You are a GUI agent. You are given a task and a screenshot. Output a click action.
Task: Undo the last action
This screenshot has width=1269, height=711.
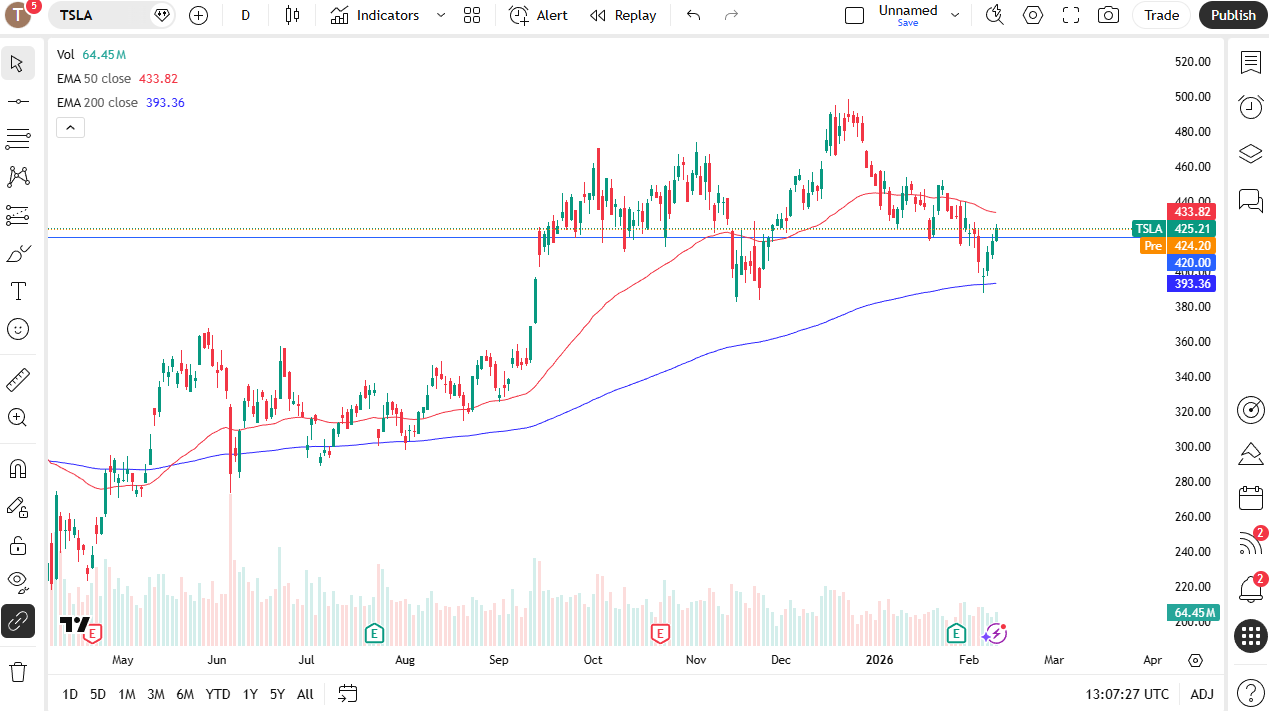(x=694, y=15)
